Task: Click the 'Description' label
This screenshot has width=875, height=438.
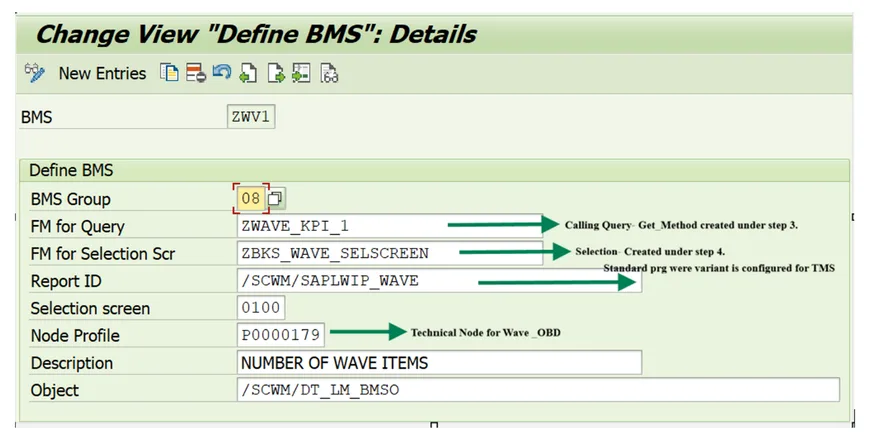Action: 71,363
